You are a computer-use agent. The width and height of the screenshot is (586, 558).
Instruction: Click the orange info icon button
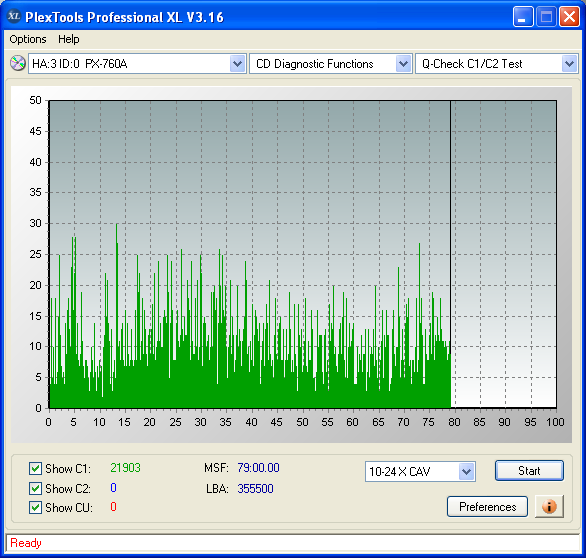(x=549, y=507)
